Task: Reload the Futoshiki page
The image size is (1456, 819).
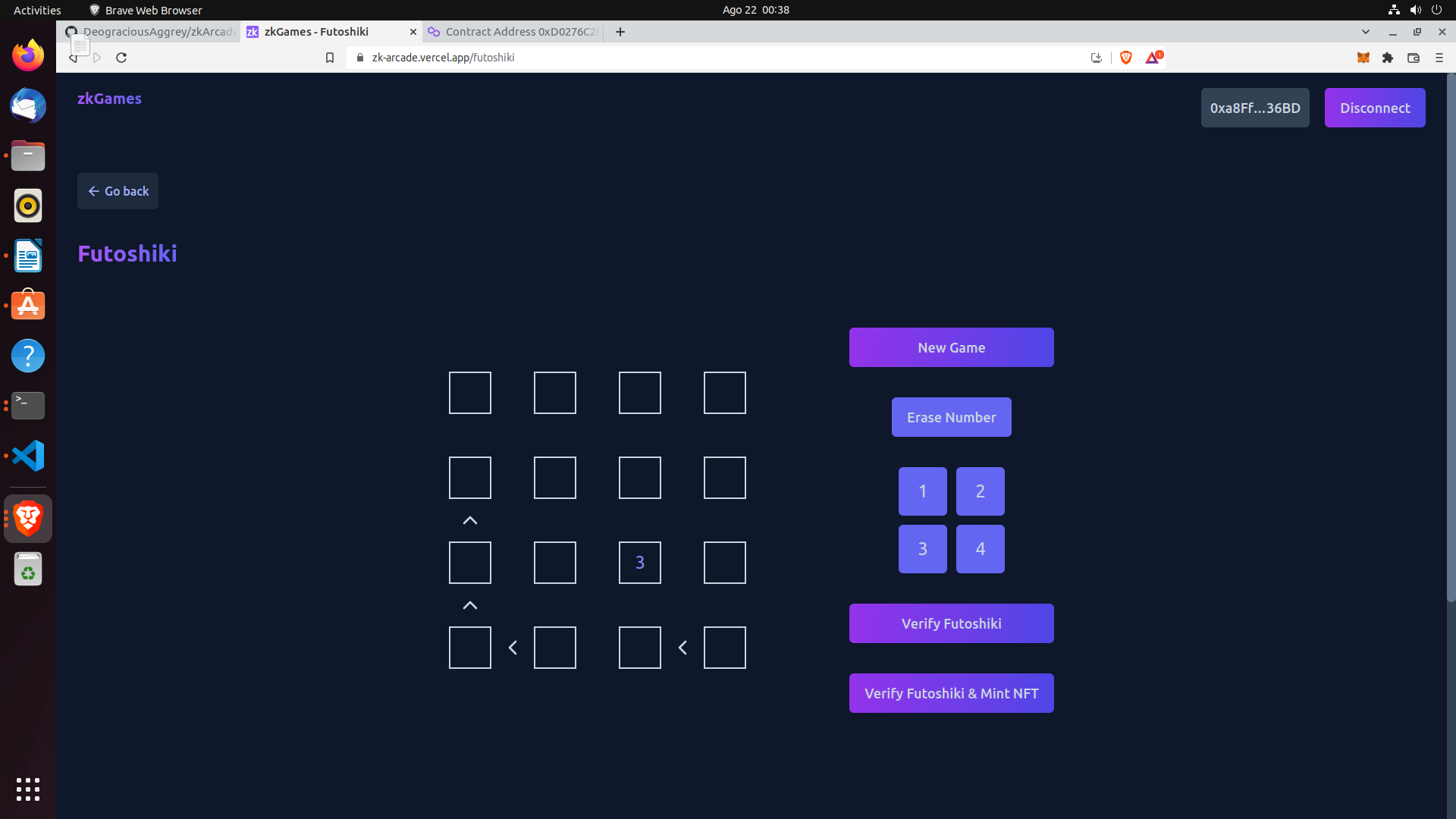Action: tap(121, 57)
